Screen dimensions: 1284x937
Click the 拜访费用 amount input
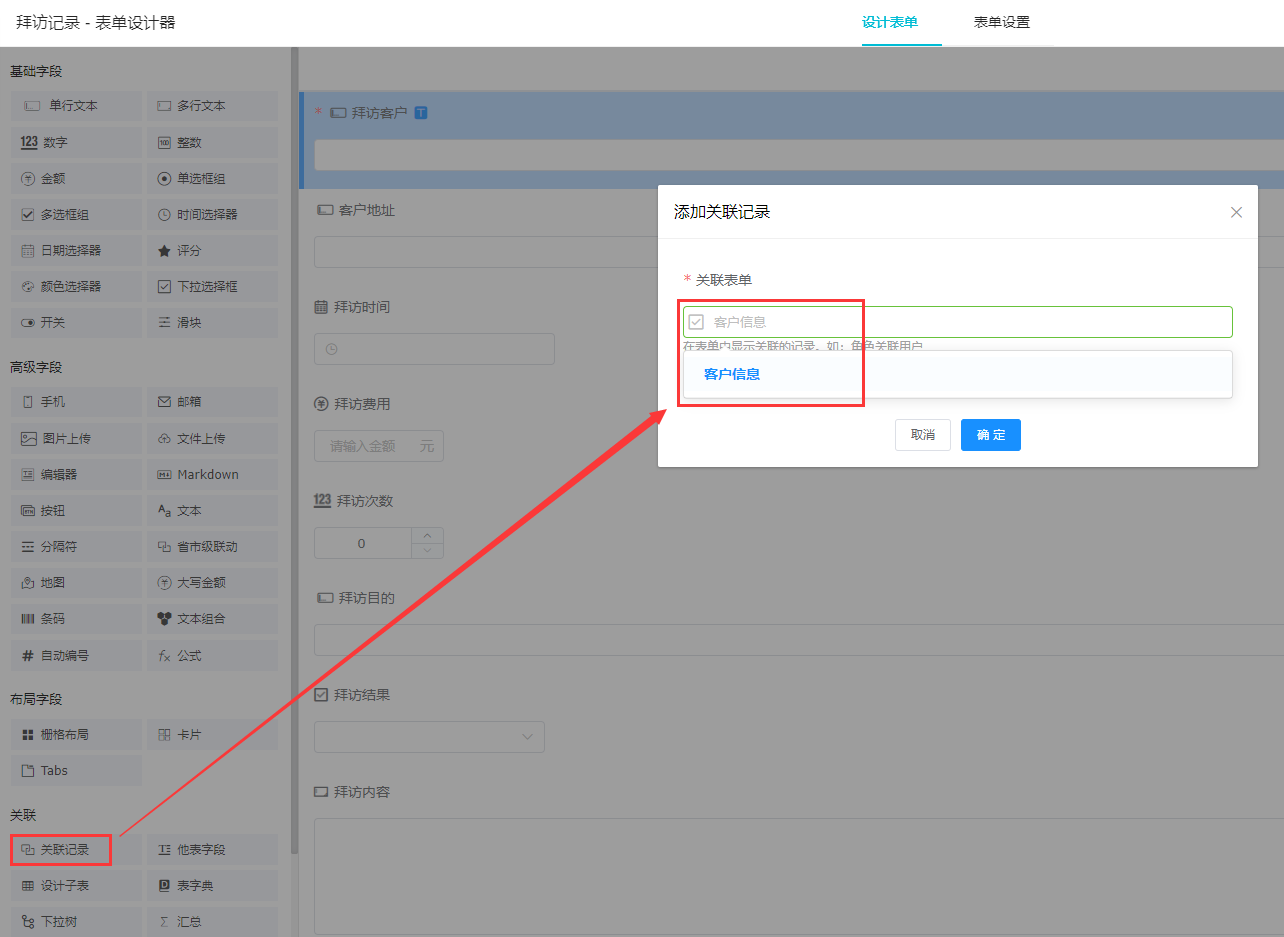(x=379, y=446)
